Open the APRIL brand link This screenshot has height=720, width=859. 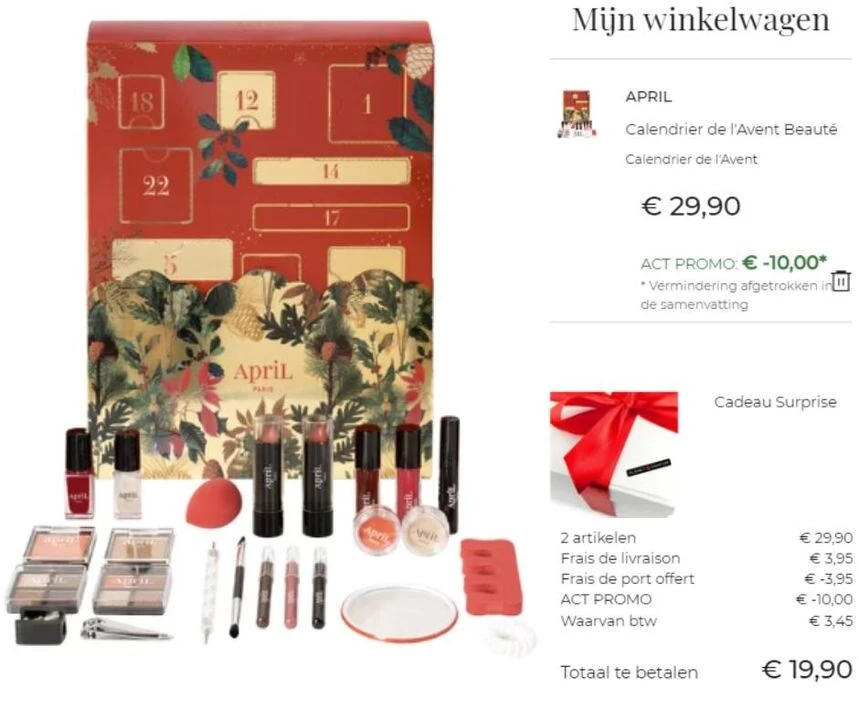coord(648,96)
